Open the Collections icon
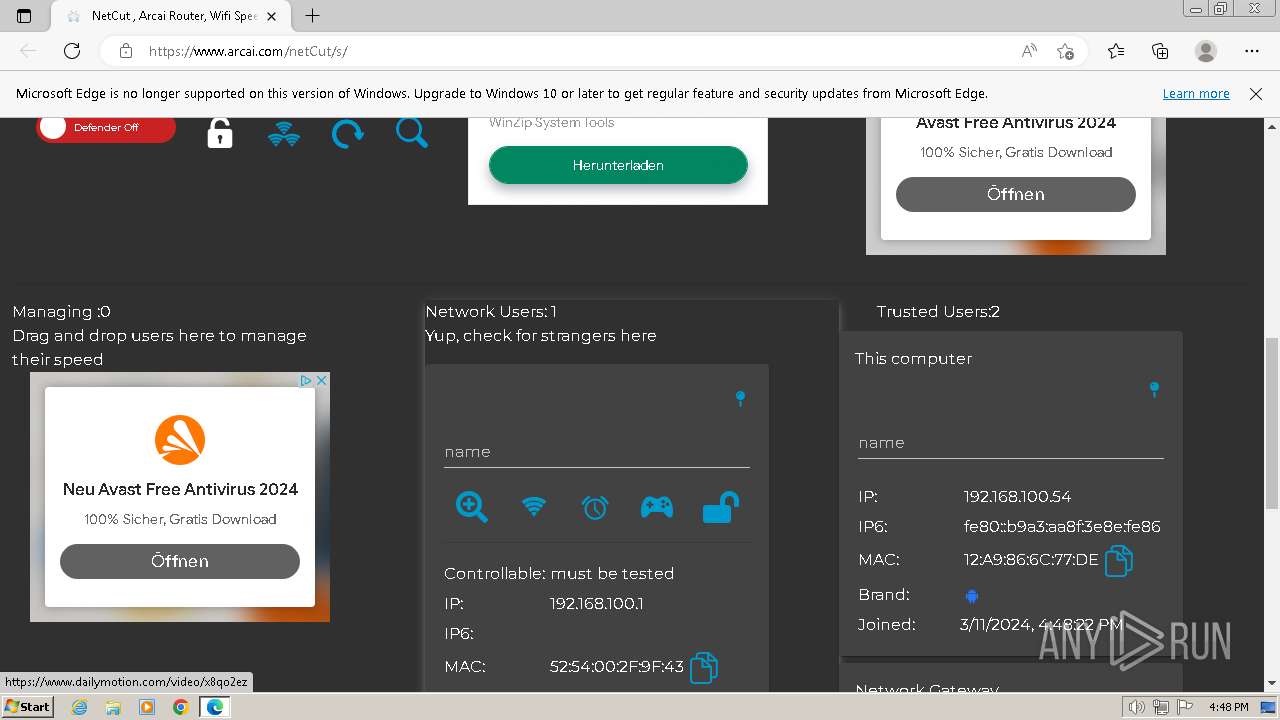1280x720 pixels. click(x=1160, y=51)
